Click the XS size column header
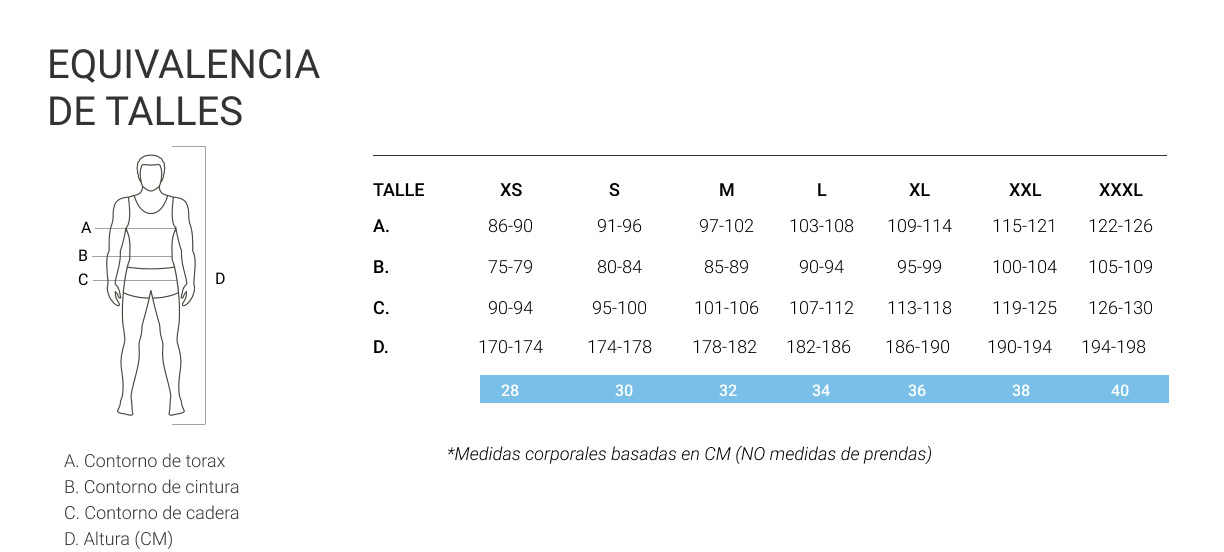 point(511,190)
